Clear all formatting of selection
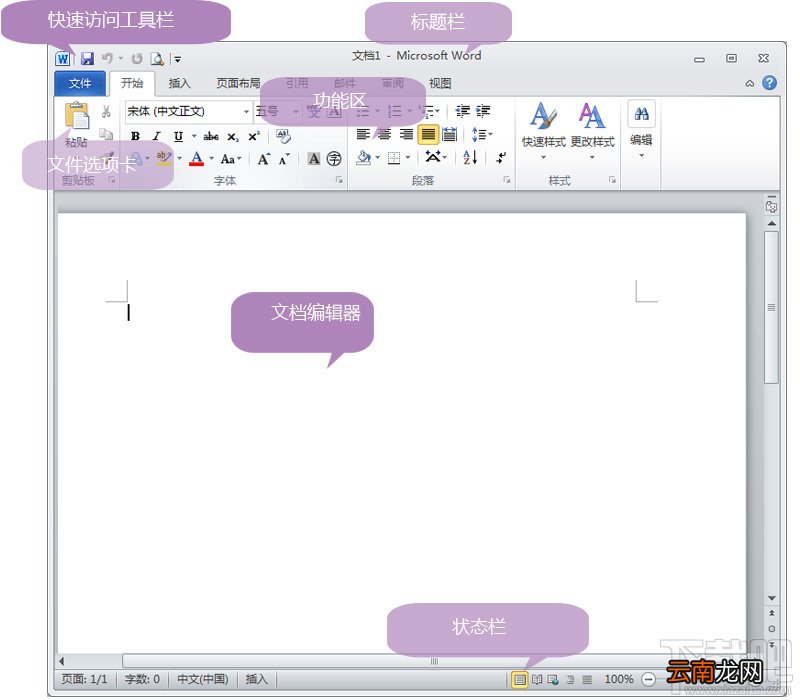 tap(283, 136)
